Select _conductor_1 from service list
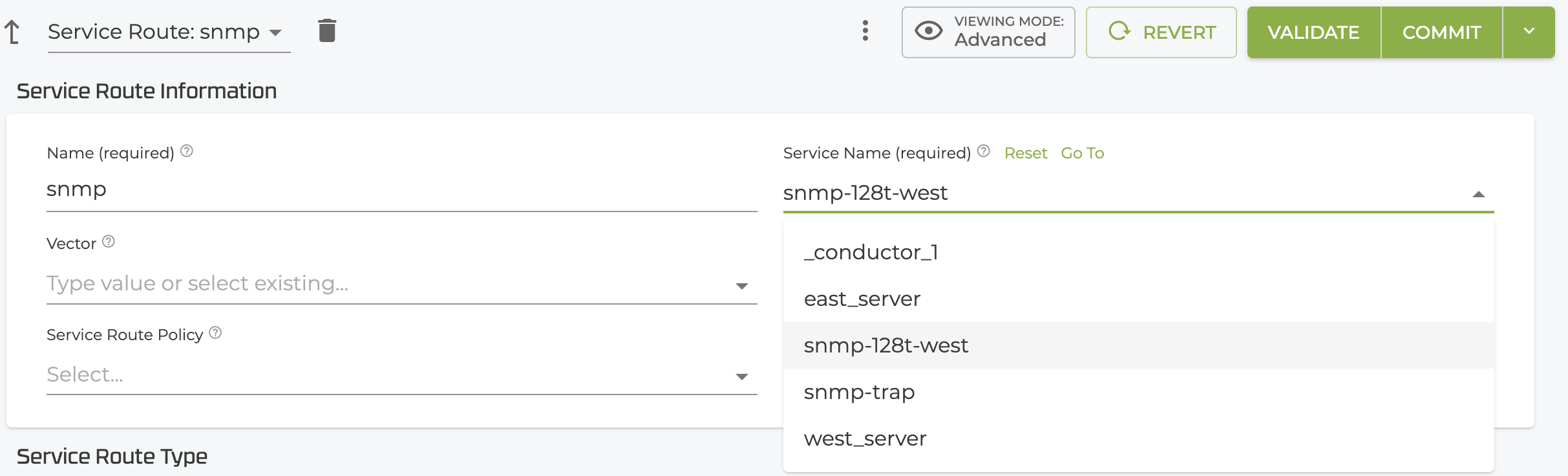This screenshot has height=476, width=1568. 871,252
